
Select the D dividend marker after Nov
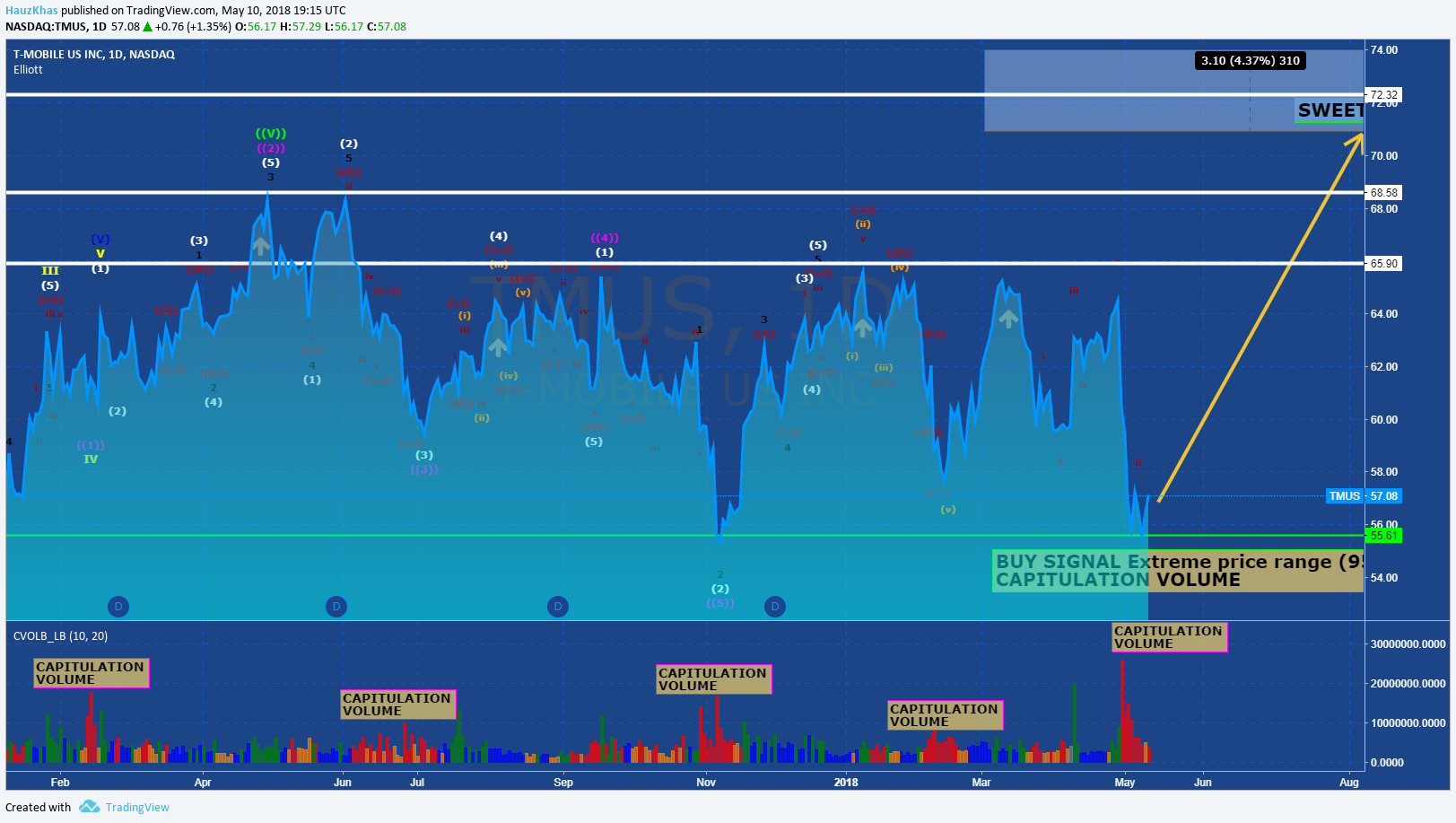pyautogui.click(x=775, y=607)
